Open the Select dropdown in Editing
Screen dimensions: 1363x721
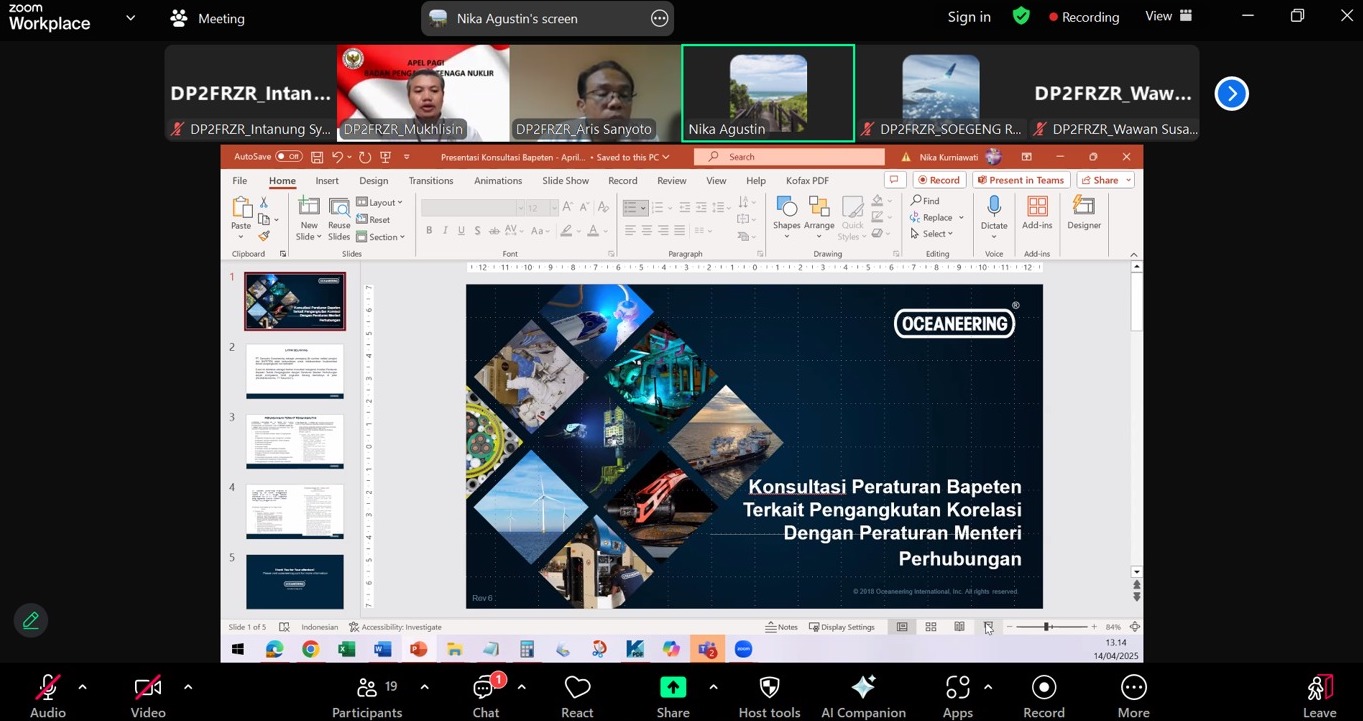[931, 234]
